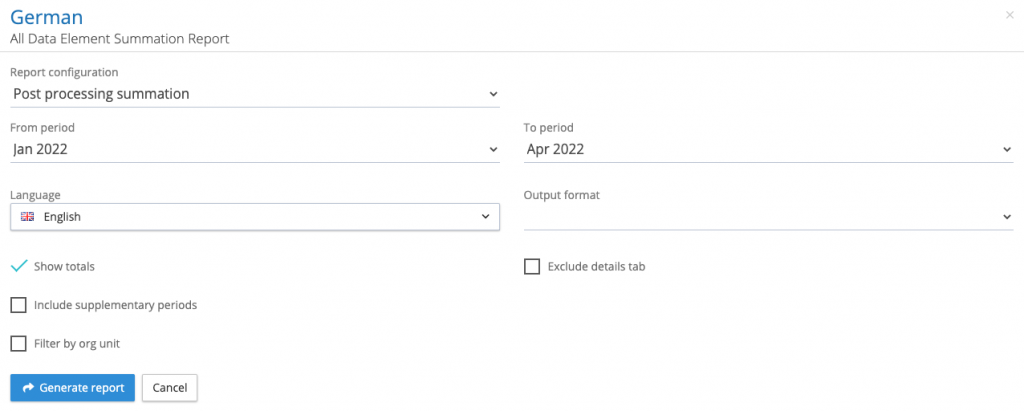Select the 'Post processing summation' value
Screen dimensions: 1024x411
click(101, 94)
